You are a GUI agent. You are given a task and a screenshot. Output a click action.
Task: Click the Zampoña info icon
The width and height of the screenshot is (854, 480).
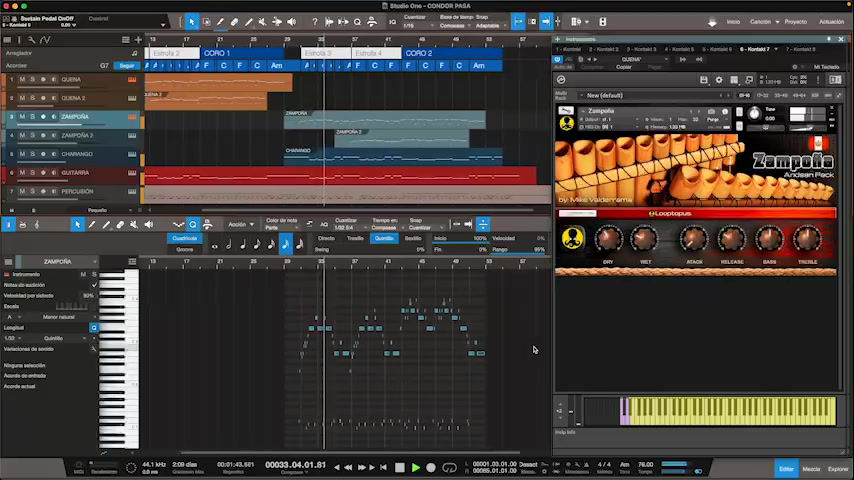(725, 111)
